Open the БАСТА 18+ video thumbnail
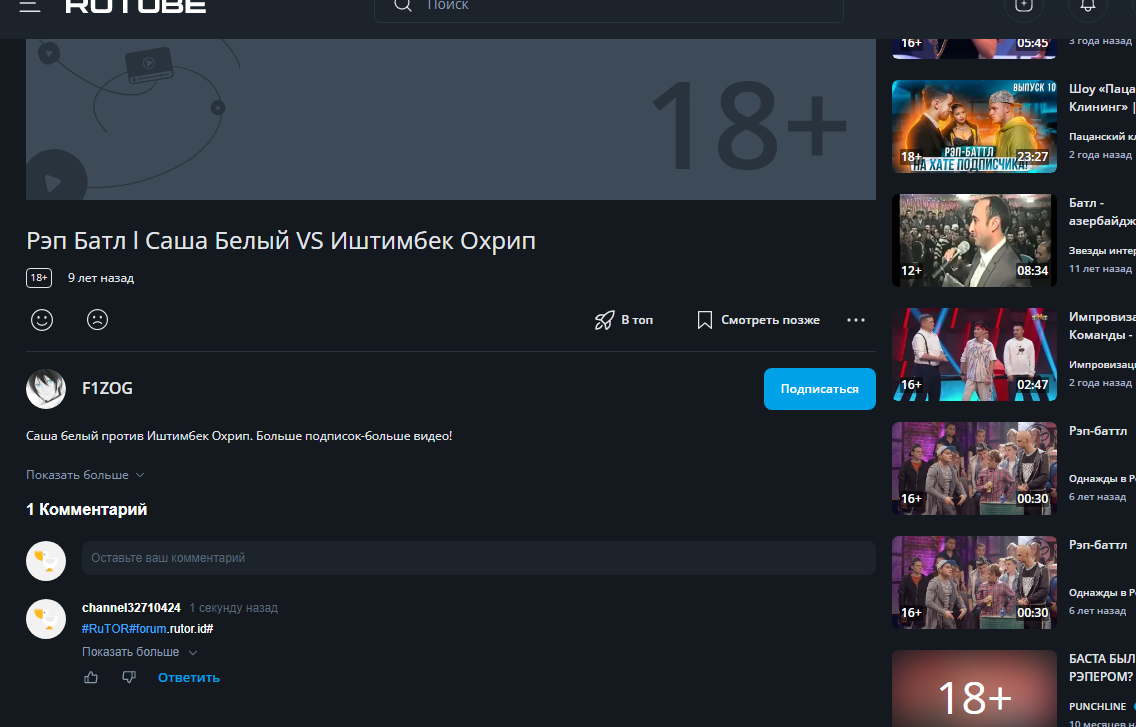This screenshot has width=1136, height=727. point(974,689)
